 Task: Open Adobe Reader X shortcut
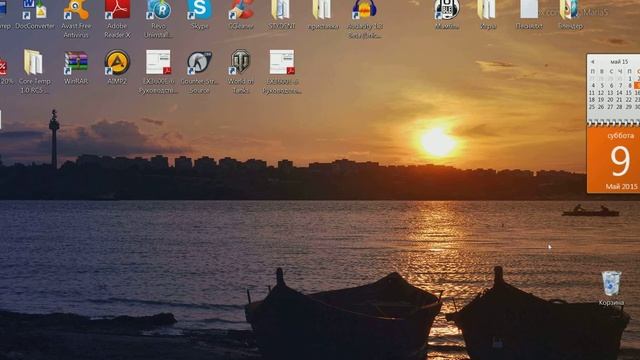(x=117, y=18)
